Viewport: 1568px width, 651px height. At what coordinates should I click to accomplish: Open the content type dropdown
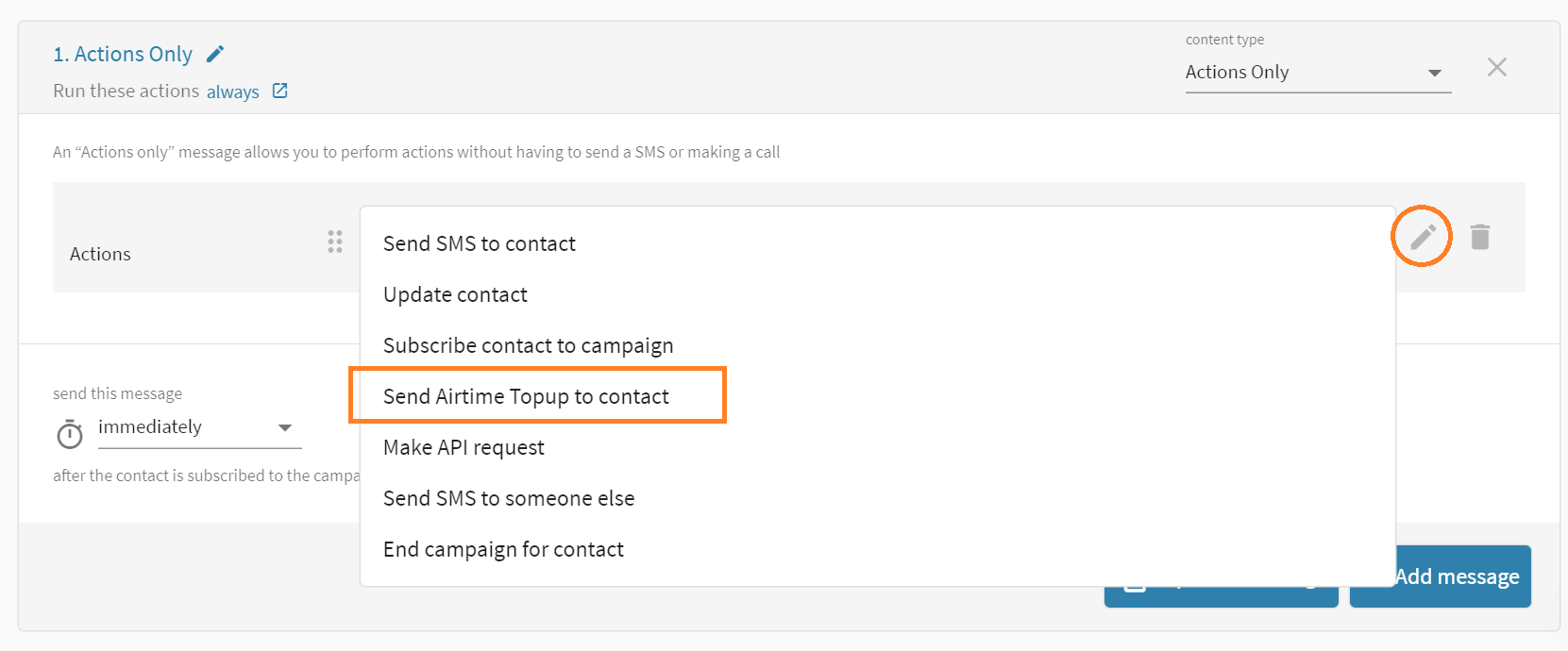click(x=1434, y=72)
